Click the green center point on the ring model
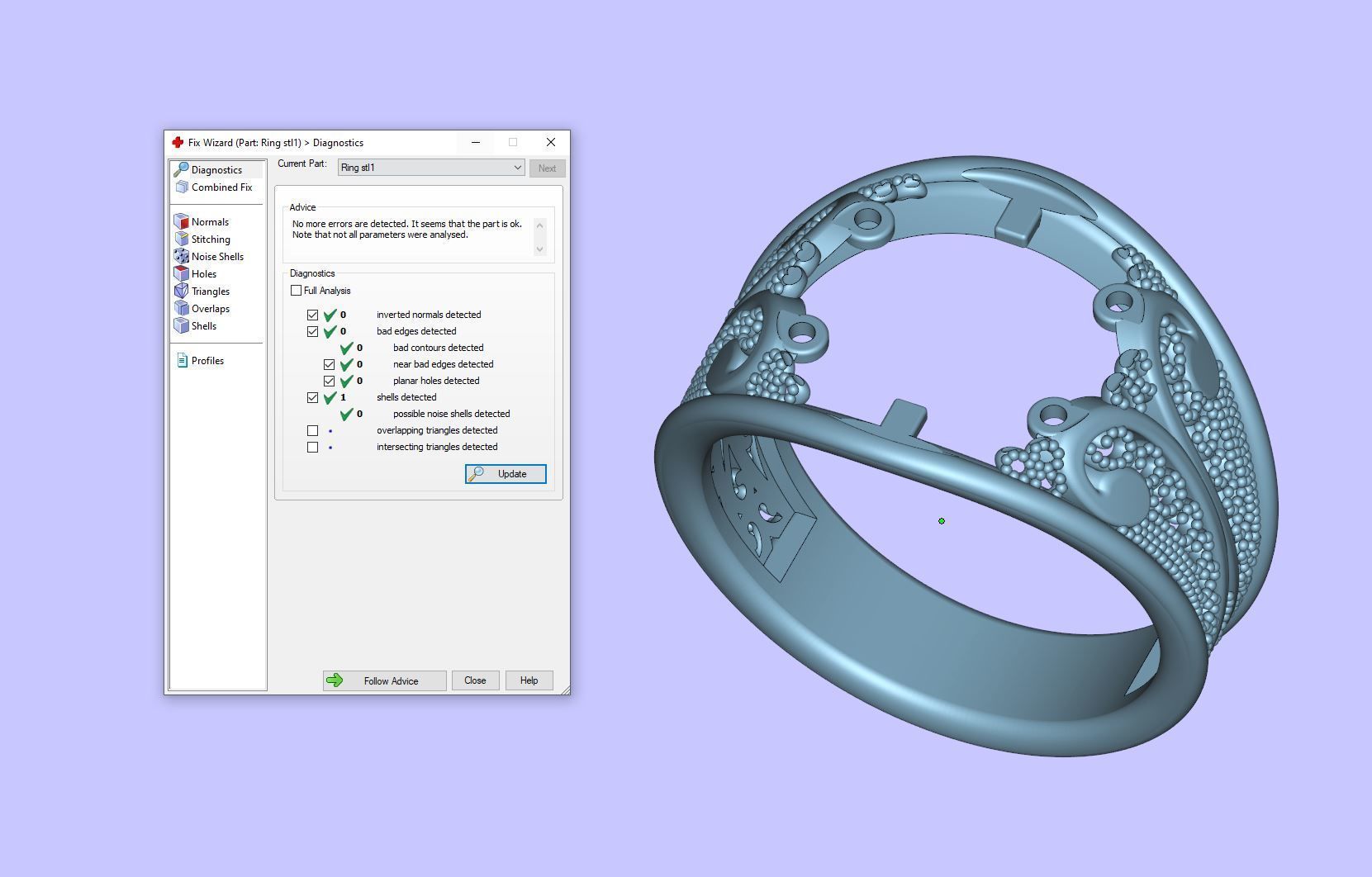The width and height of the screenshot is (1372, 877). pyautogui.click(x=942, y=521)
